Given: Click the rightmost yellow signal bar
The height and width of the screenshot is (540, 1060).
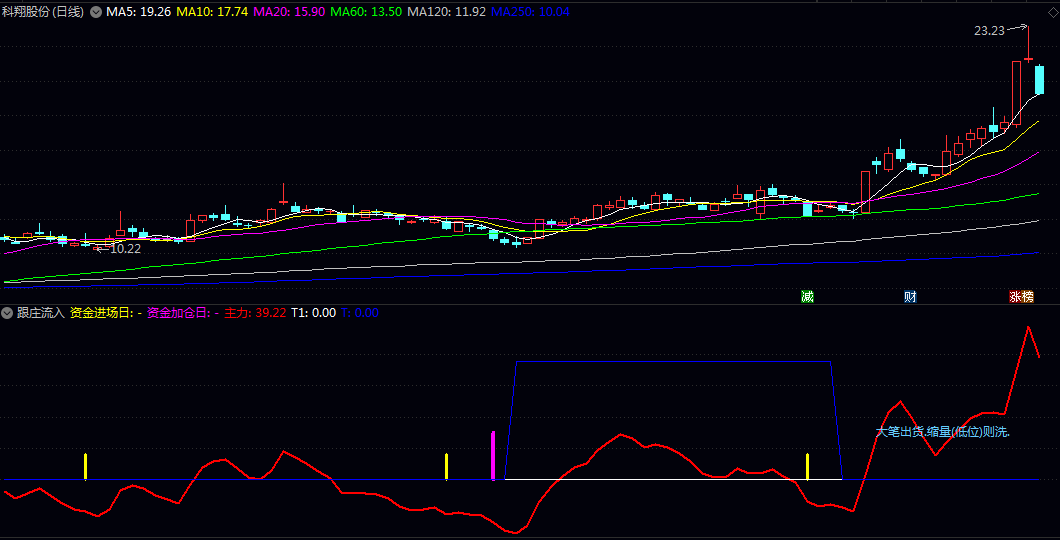Looking at the screenshot, I should click(807, 466).
